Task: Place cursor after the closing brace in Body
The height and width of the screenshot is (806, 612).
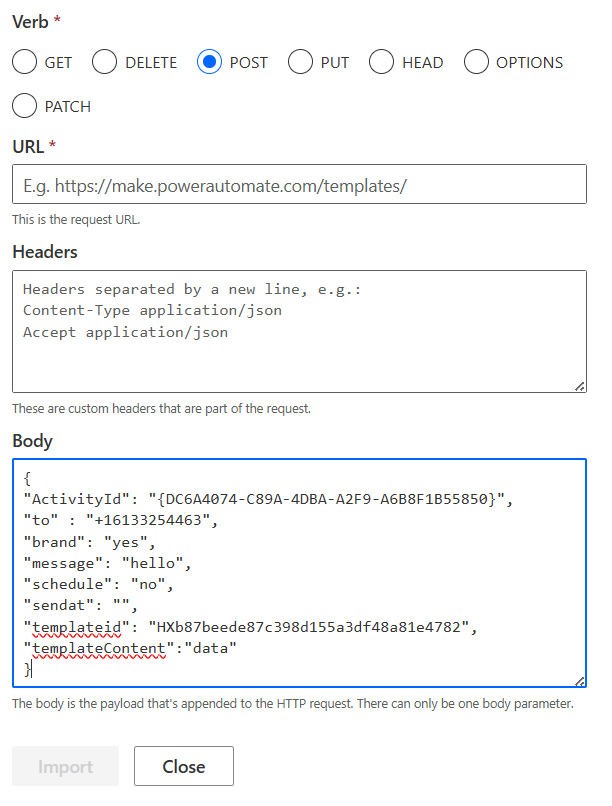Action: (33, 669)
